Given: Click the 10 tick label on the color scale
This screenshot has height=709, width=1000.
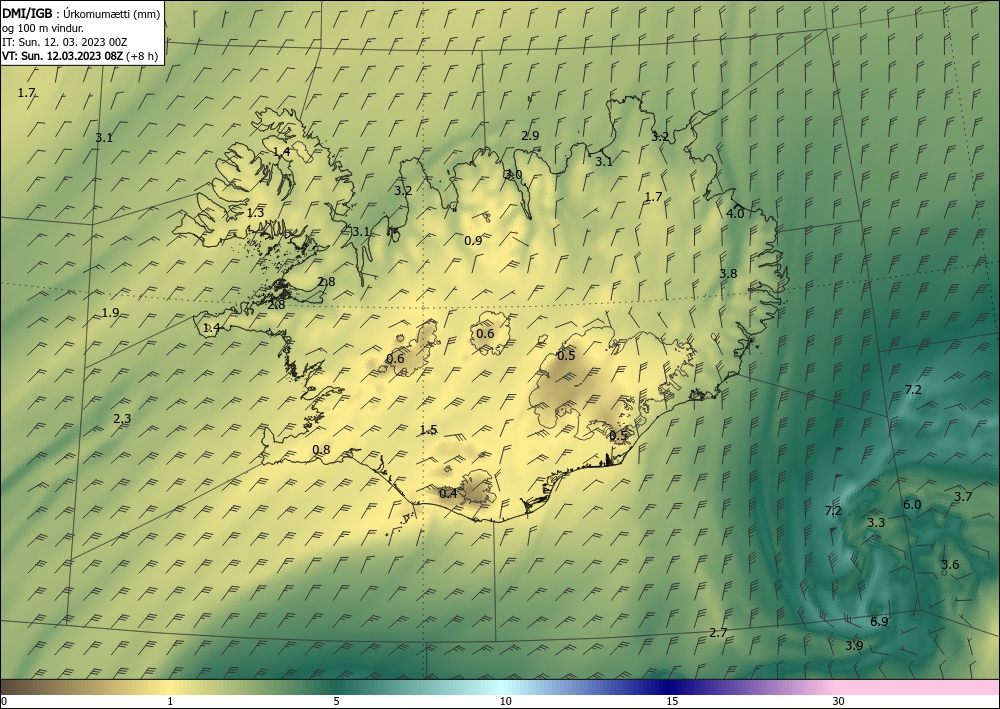Looking at the screenshot, I should tap(506, 702).
